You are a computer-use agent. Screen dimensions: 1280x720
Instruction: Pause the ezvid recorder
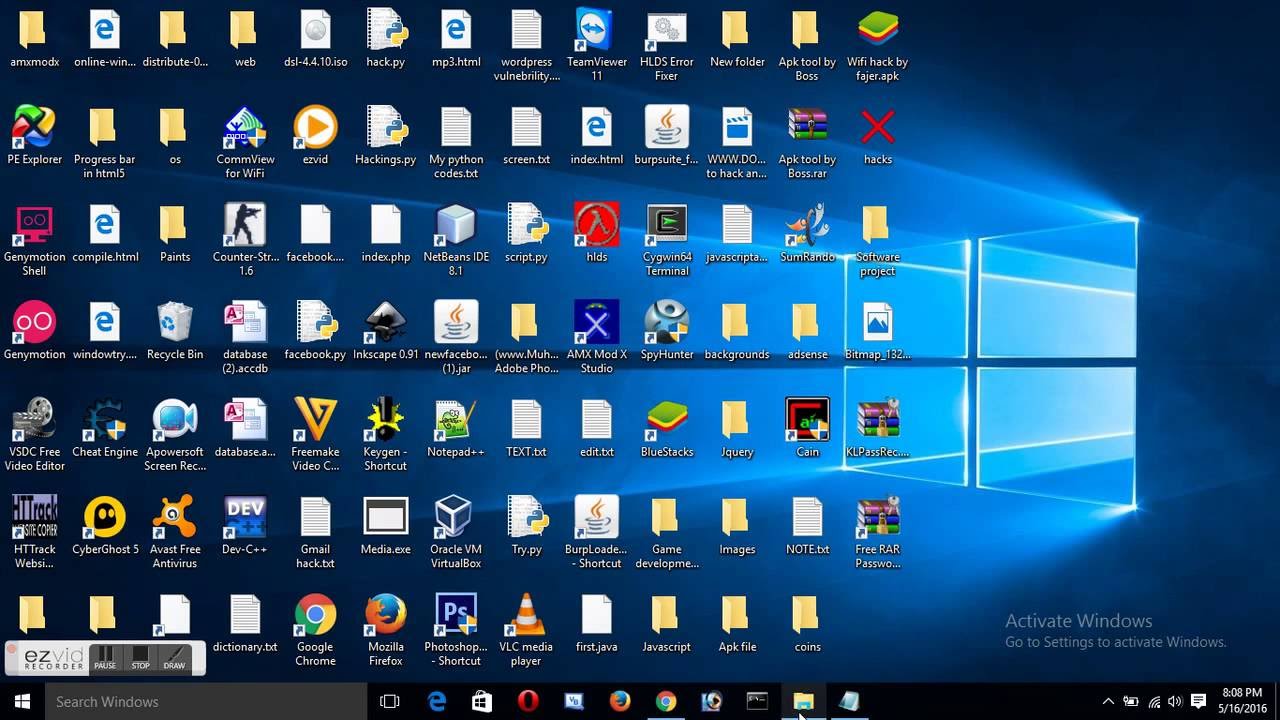[x=105, y=658]
